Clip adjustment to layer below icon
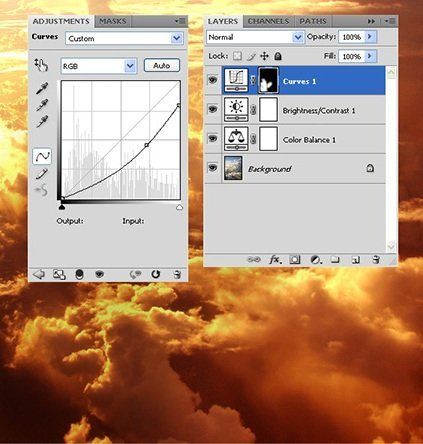 click(x=79, y=274)
